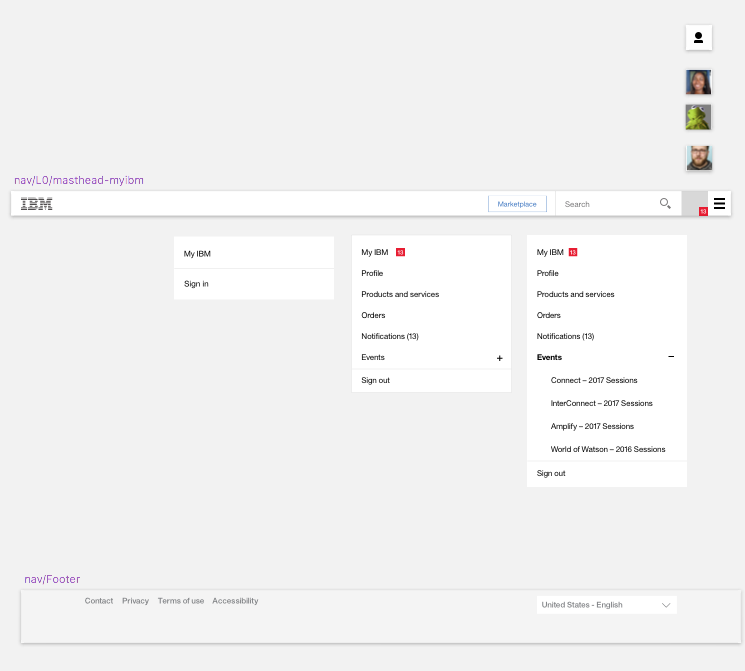This screenshot has height=671, width=745.
Task: Click the nav/L0/masthead-myibm label
Action: tap(79, 180)
